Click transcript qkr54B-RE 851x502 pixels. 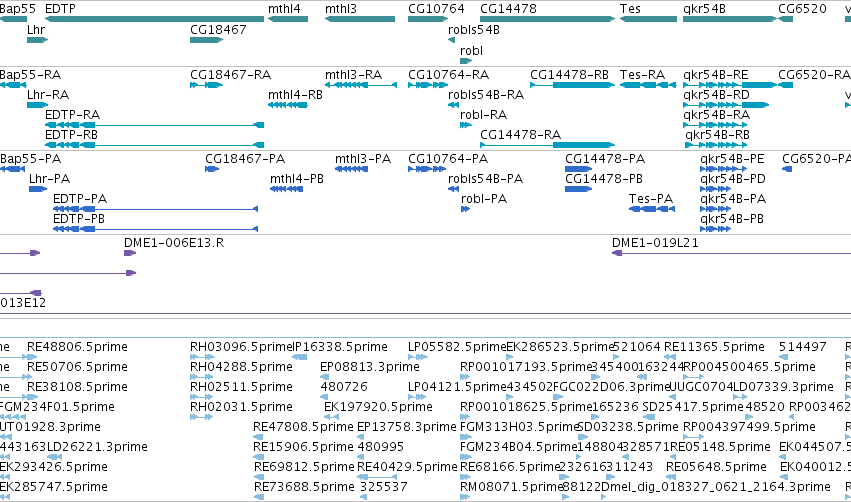[730, 85]
